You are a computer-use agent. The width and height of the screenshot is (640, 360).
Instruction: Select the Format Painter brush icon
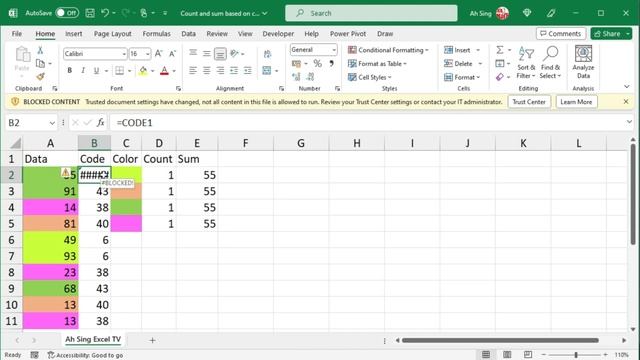[40, 77]
